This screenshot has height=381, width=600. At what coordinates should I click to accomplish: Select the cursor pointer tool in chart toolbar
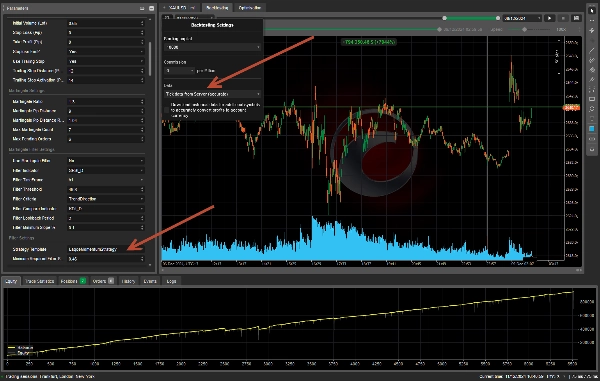pyautogui.click(x=592, y=11)
